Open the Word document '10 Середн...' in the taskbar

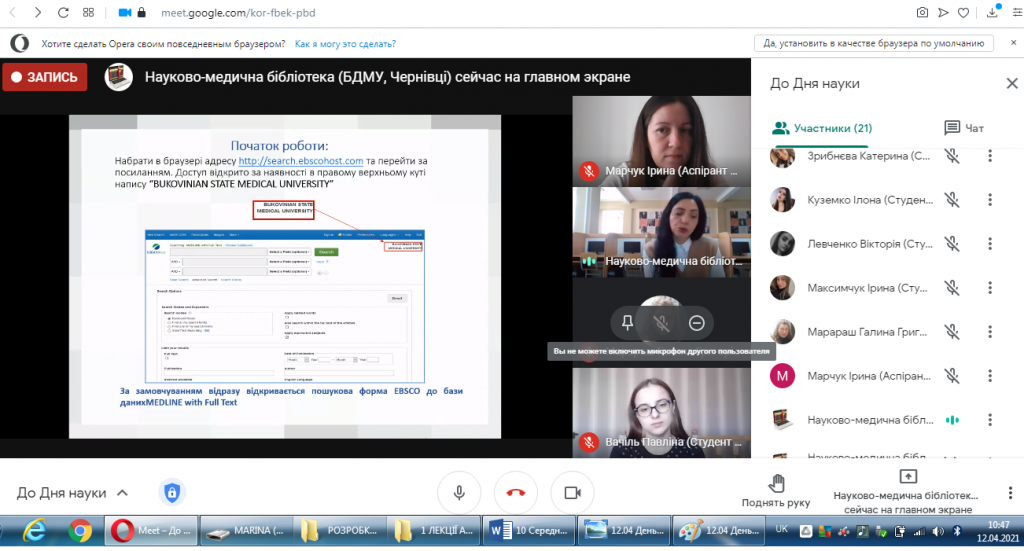click(x=529, y=531)
